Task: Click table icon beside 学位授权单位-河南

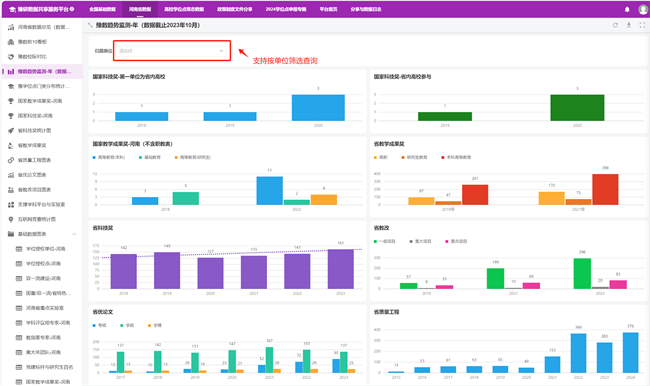Action: click(19, 249)
